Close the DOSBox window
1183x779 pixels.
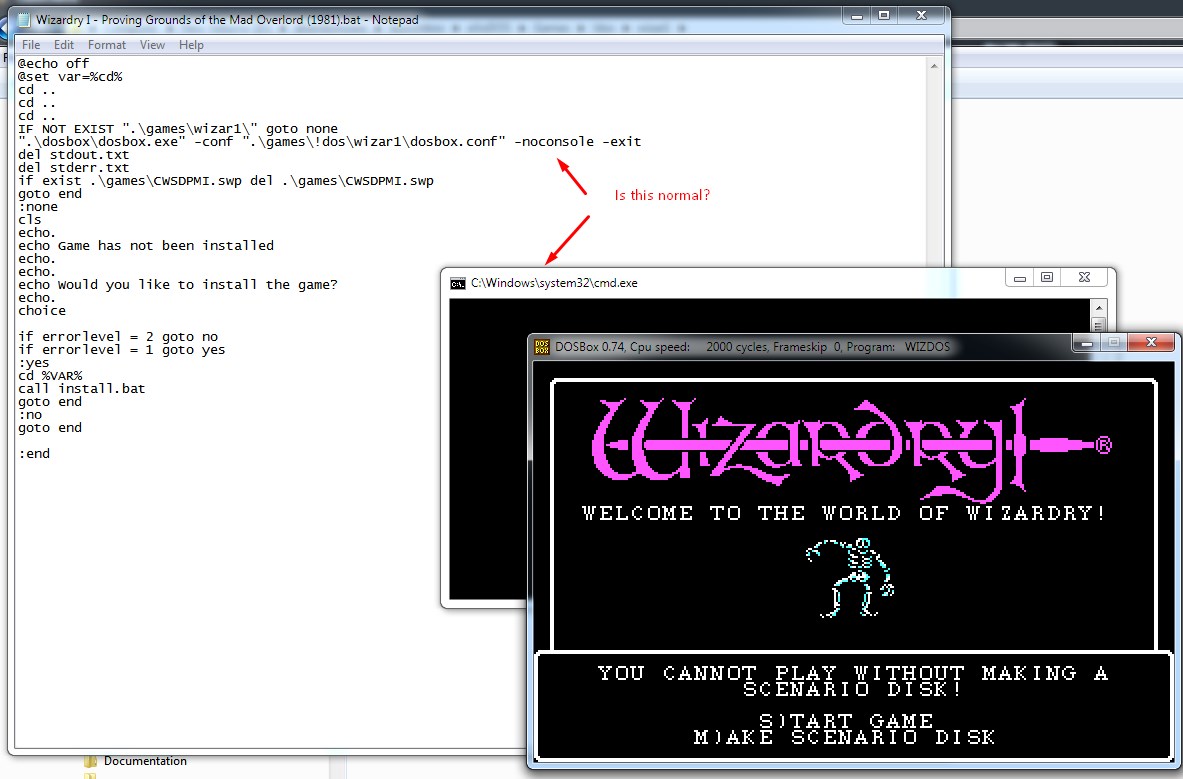[1151, 343]
